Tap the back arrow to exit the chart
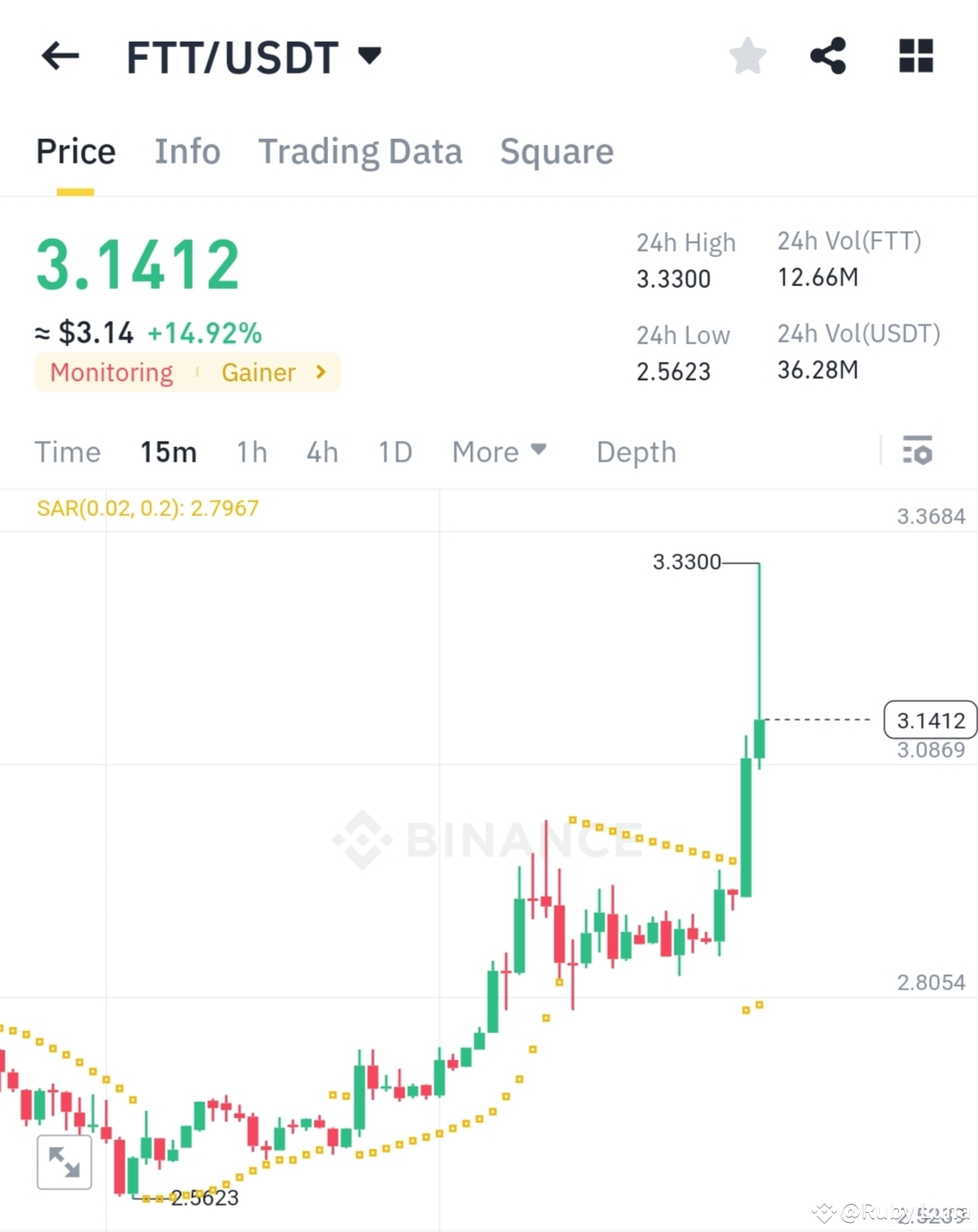 tap(58, 55)
